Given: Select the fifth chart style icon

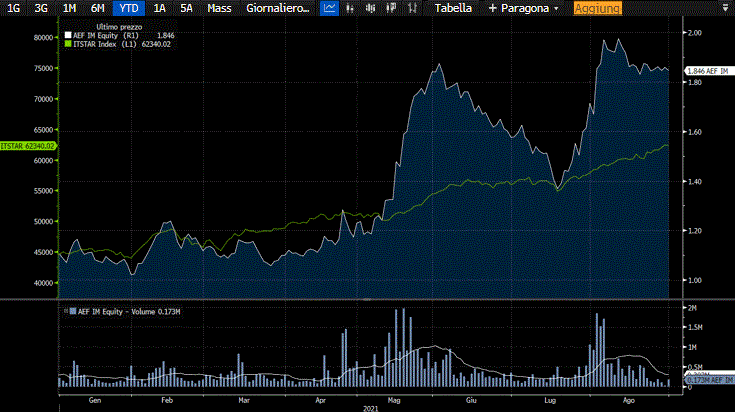Looking at the screenshot, I should click(409, 8).
